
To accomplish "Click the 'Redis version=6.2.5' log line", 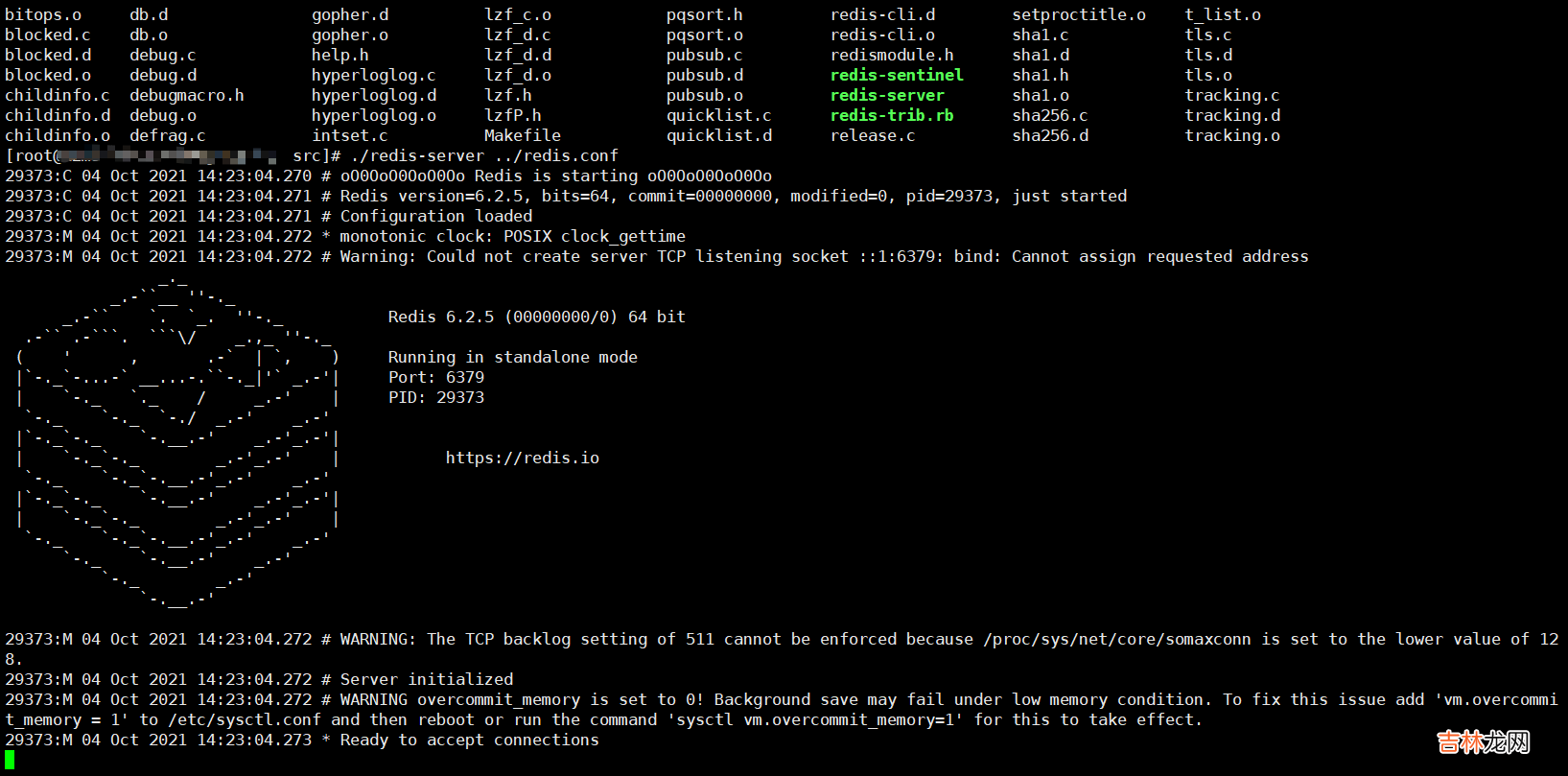I will coord(566,196).
